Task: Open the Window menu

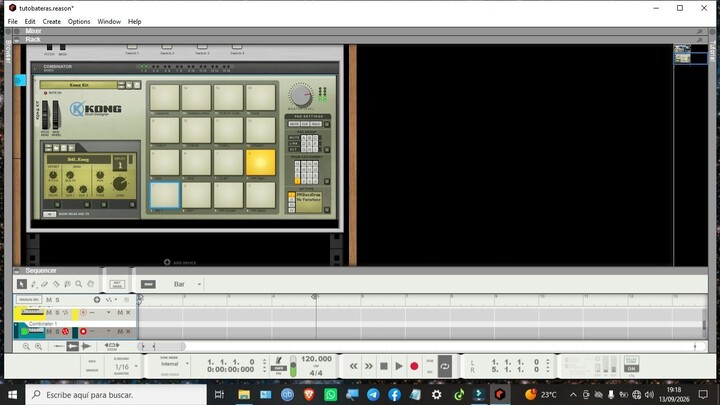Action: pos(109,22)
